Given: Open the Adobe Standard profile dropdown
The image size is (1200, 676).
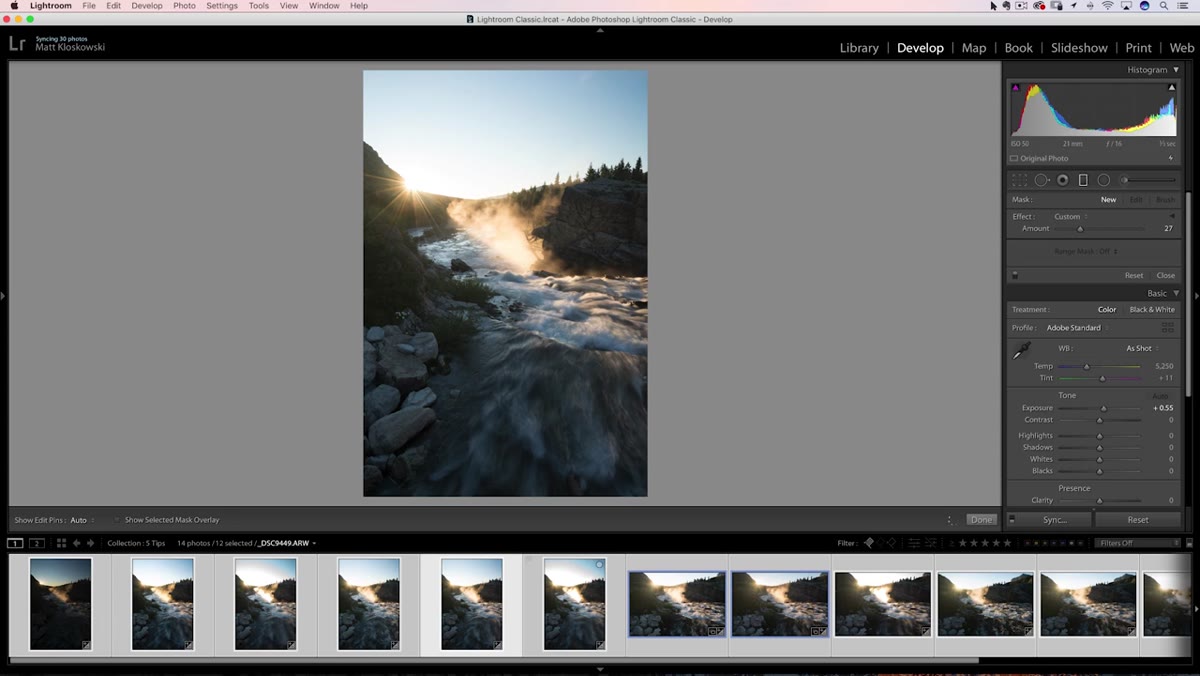Looking at the screenshot, I should pos(1076,328).
